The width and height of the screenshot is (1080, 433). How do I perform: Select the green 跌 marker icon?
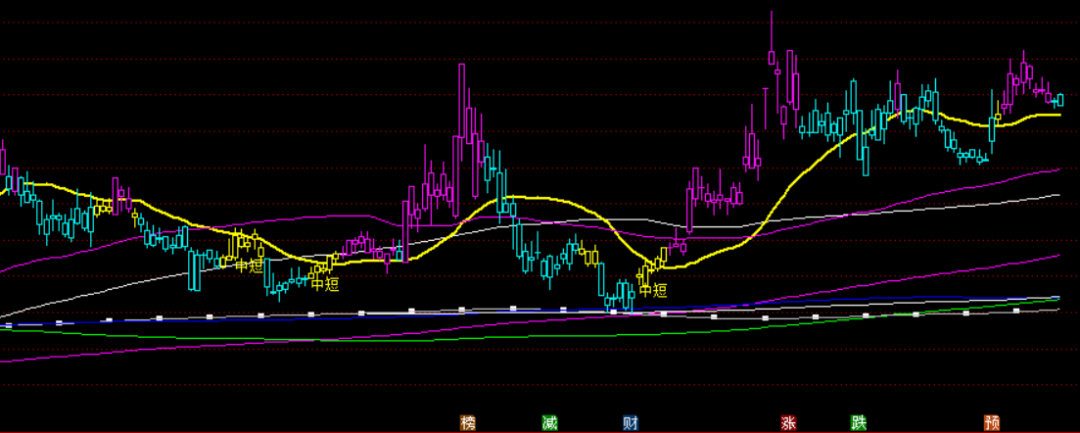tap(859, 422)
